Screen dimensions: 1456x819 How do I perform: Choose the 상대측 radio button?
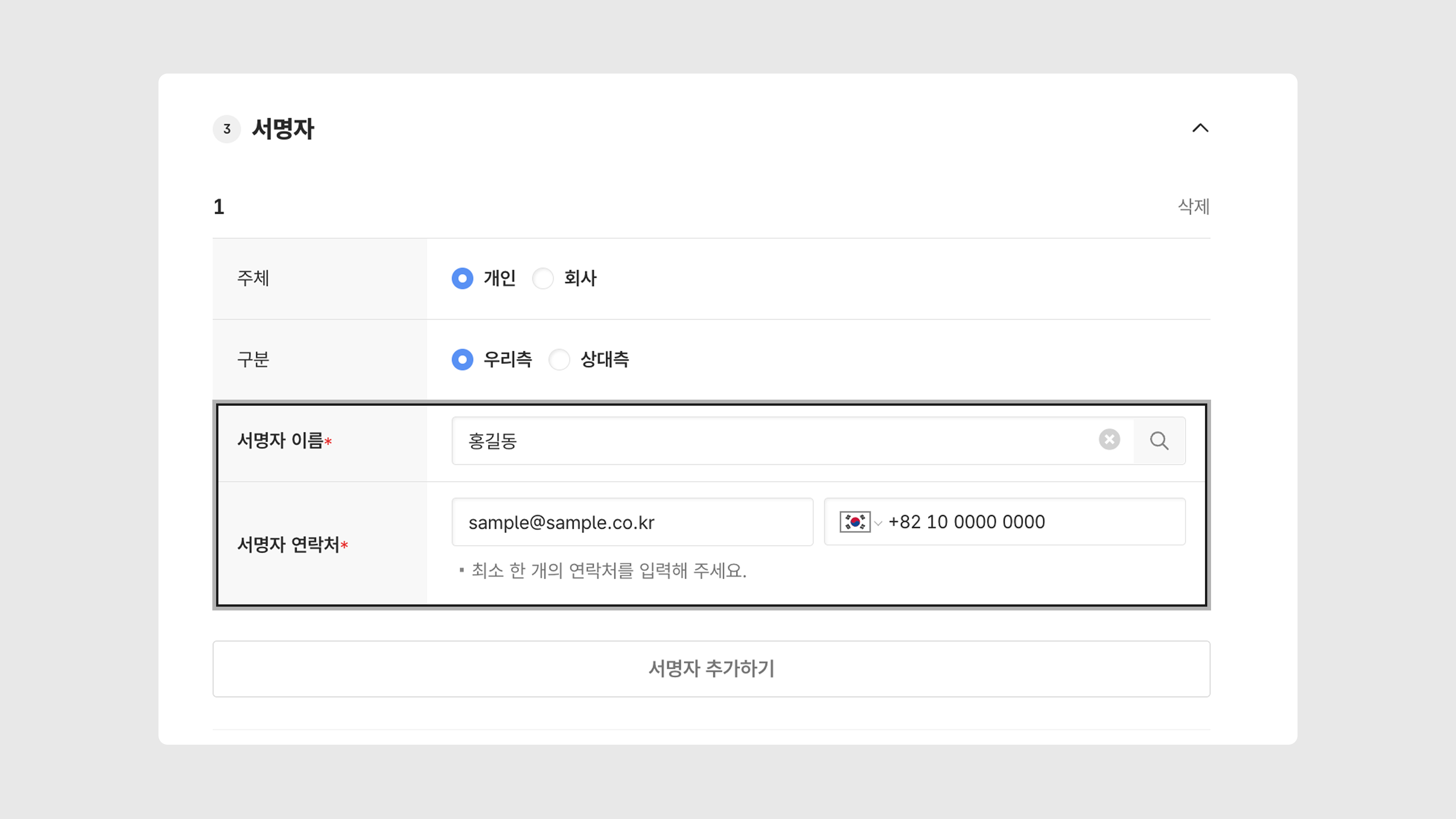pos(560,359)
